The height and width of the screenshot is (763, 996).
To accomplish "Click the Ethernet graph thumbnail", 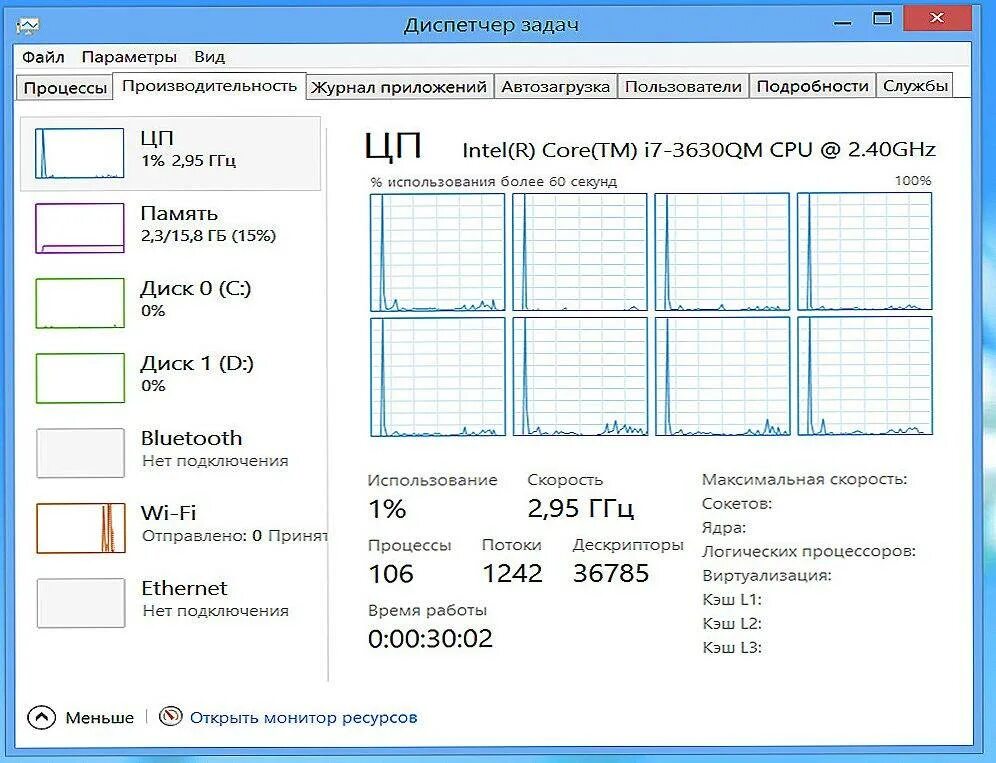I will (80, 603).
